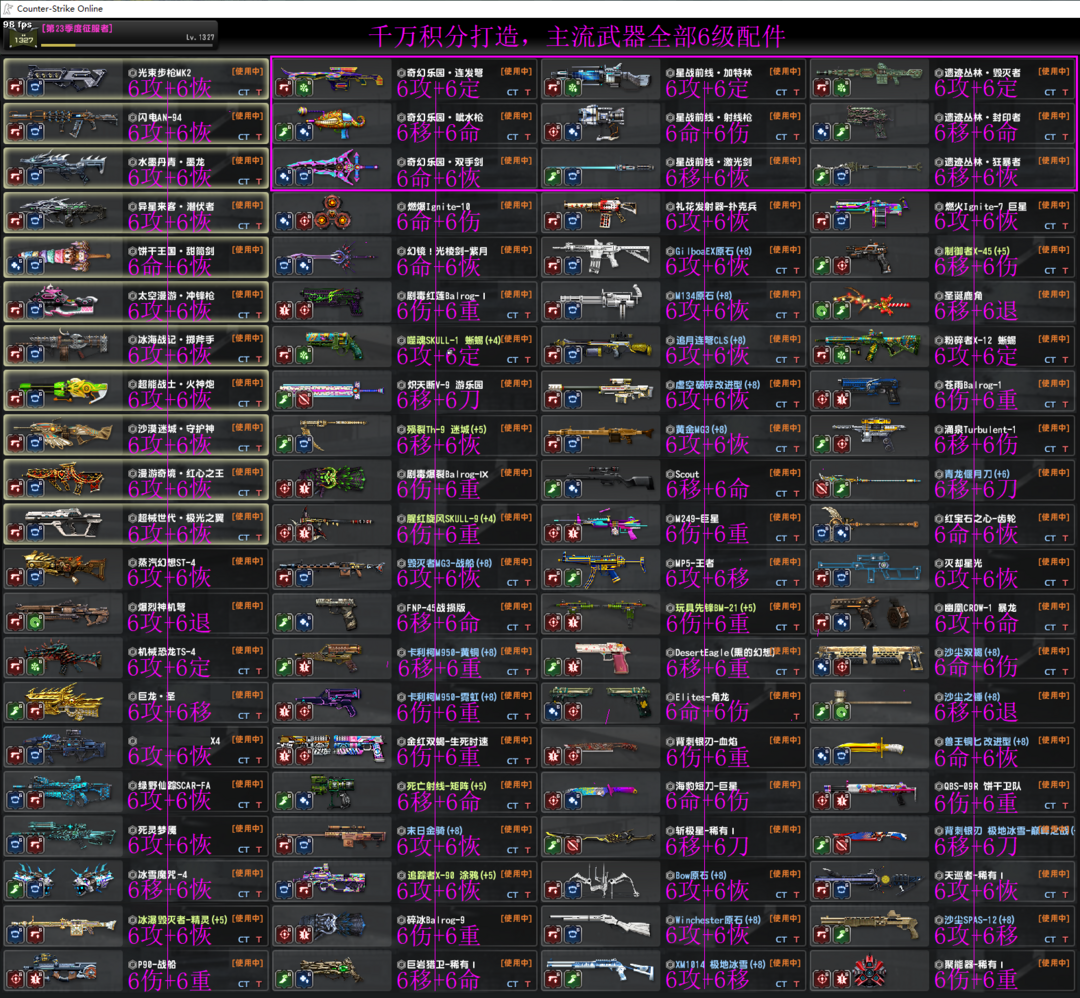The height and width of the screenshot is (998, 1080).
Task: Click the 使用中 status on 异星来客·潜伏者
Action: (248, 205)
